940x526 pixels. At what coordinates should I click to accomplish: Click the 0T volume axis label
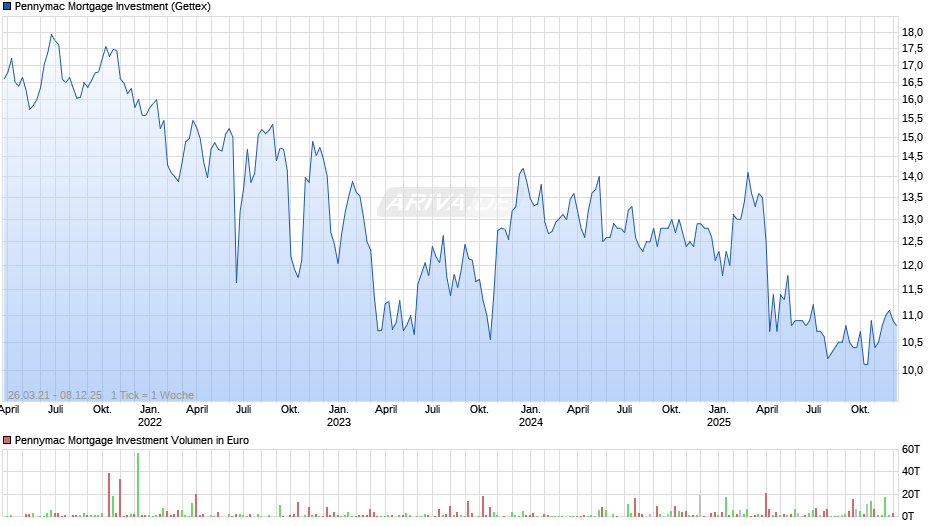(908, 516)
